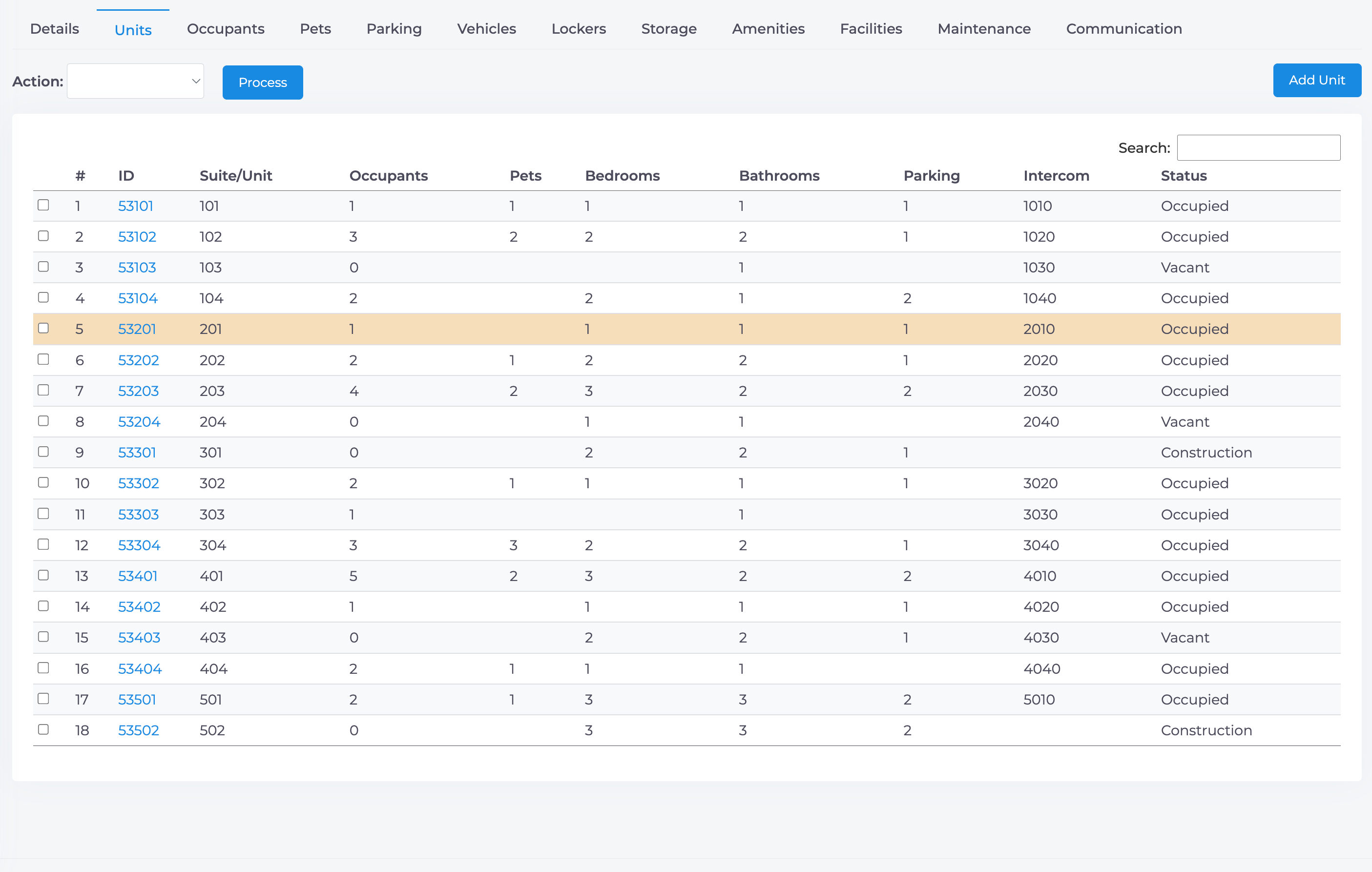Viewport: 1372px width, 872px height.
Task: Open unit ID 53303 link
Action: (139, 514)
